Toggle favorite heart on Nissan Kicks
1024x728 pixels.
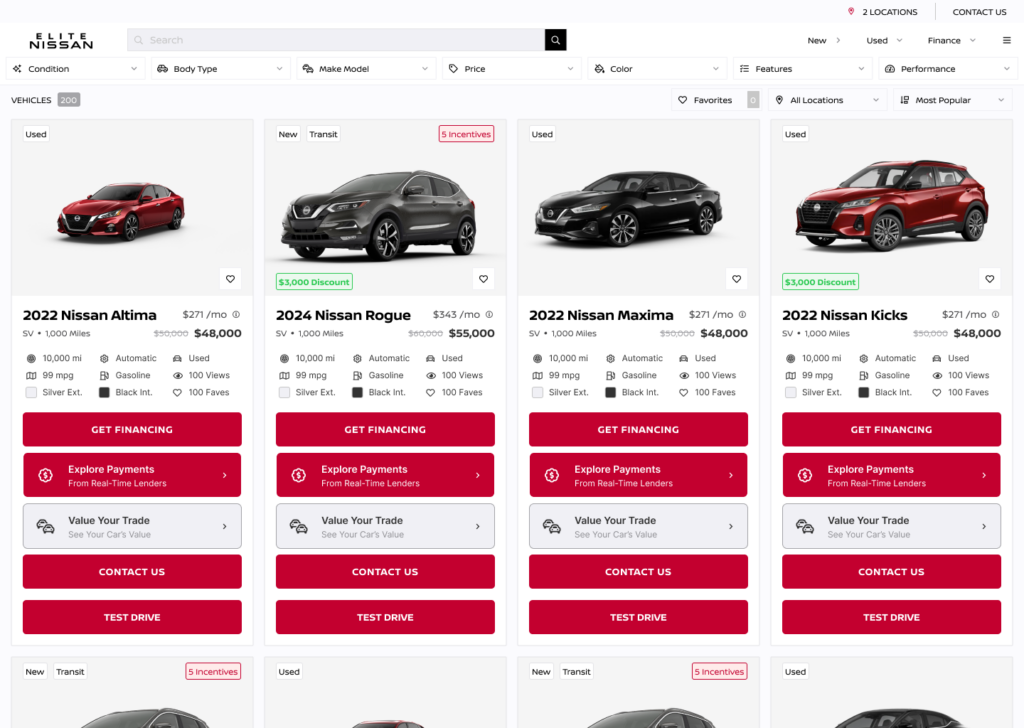pyautogui.click(x=989, y=279)
